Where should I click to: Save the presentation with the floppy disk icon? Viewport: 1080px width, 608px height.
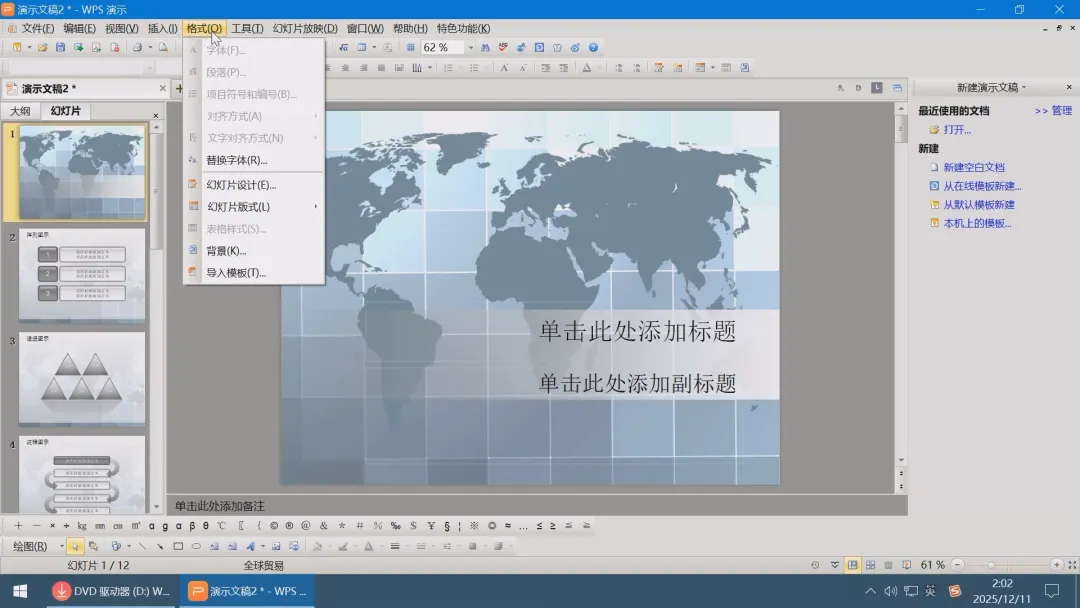click(61, 48)
